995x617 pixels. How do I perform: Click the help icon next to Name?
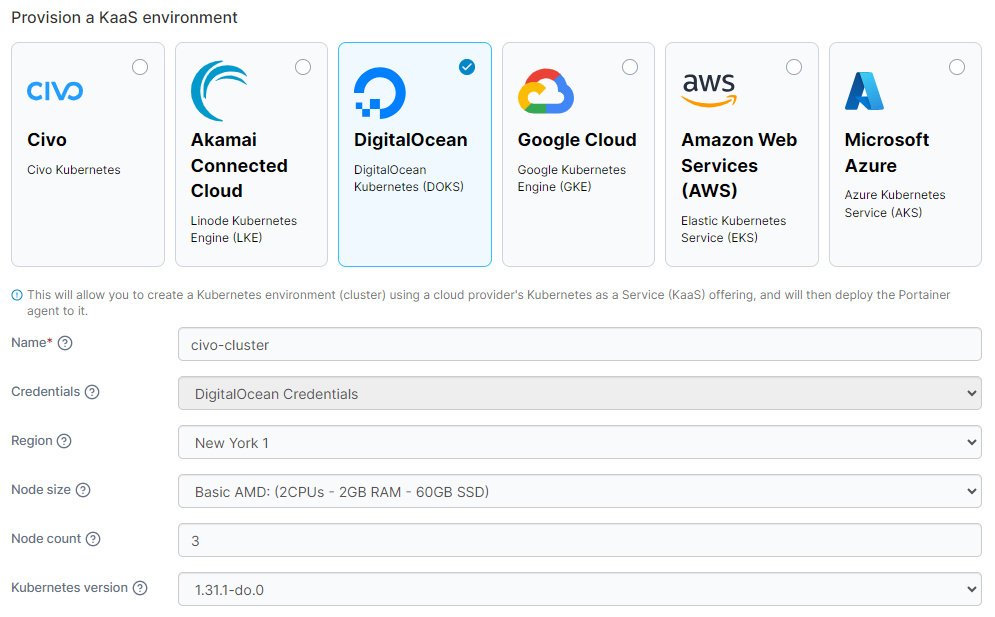pyautogui.click(x=65, y=343)
